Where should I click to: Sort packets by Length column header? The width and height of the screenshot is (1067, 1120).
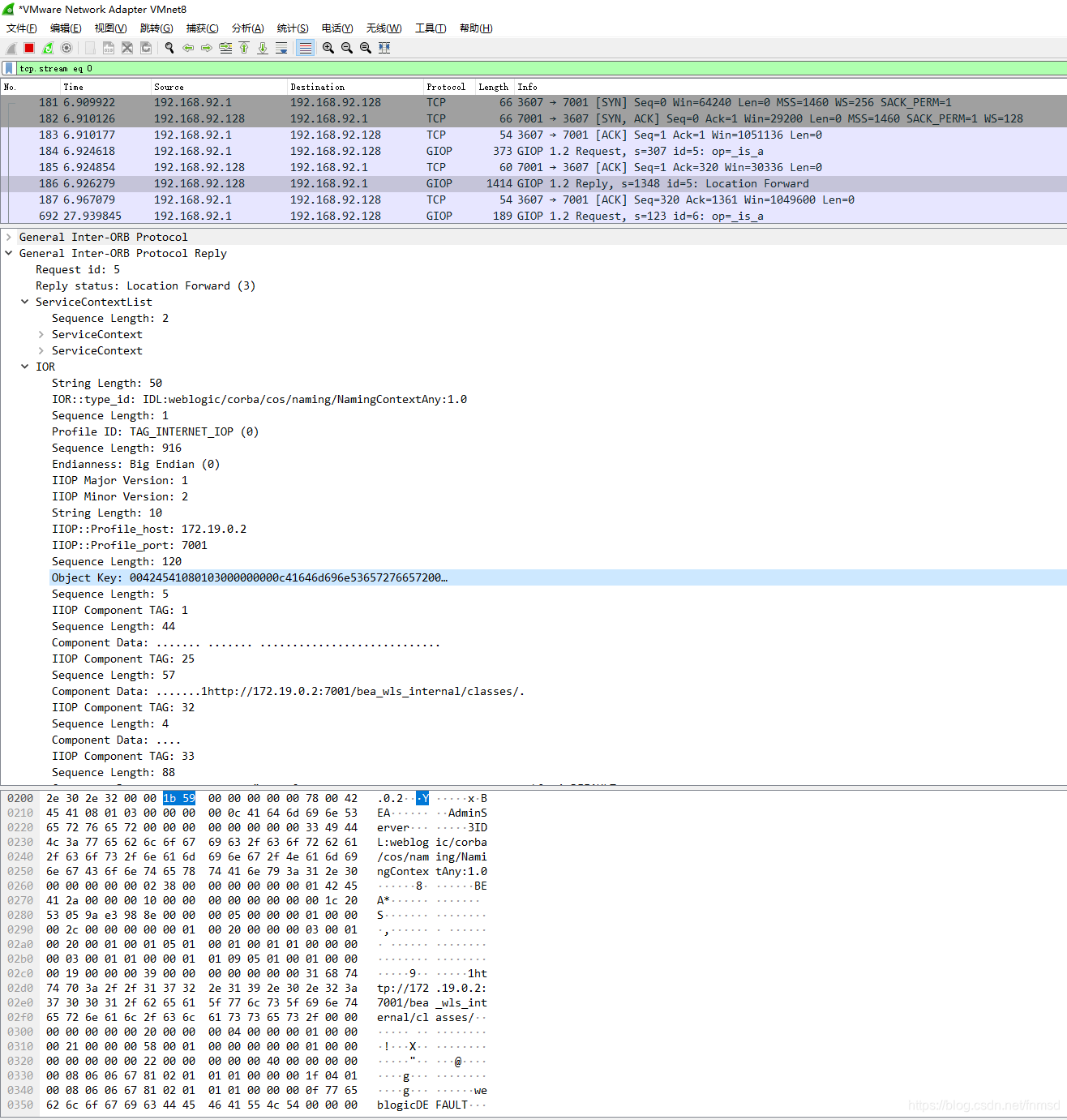[x=495, y=87]
